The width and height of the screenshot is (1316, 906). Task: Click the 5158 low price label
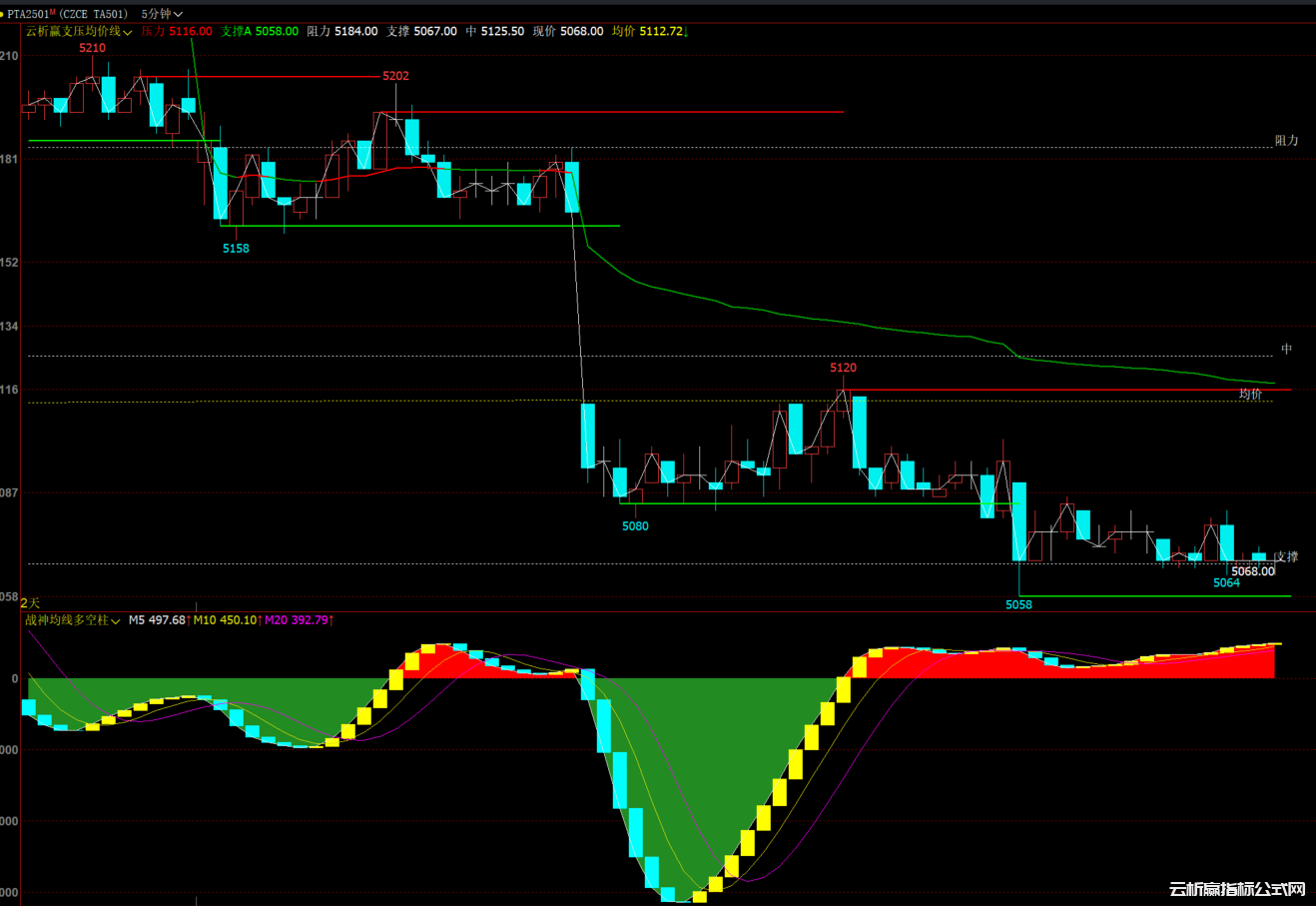point(236,248)
